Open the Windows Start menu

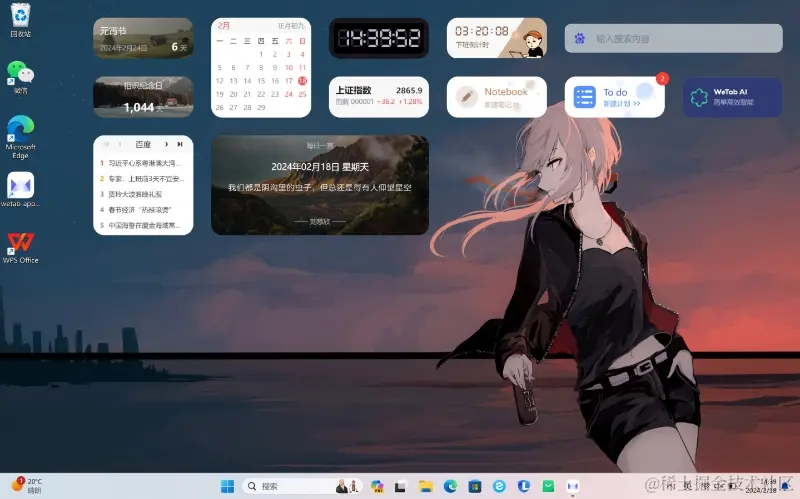click(x=227, y=486)
